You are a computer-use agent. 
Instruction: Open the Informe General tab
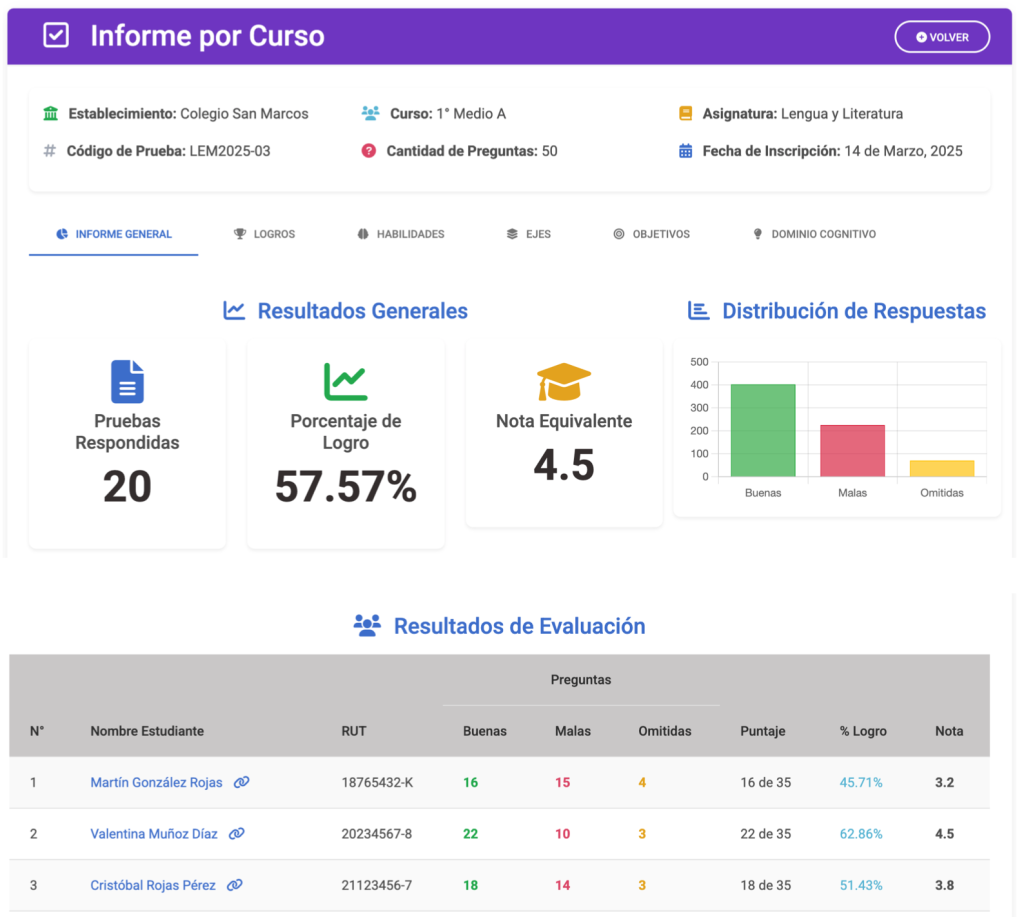coord(114,234)
